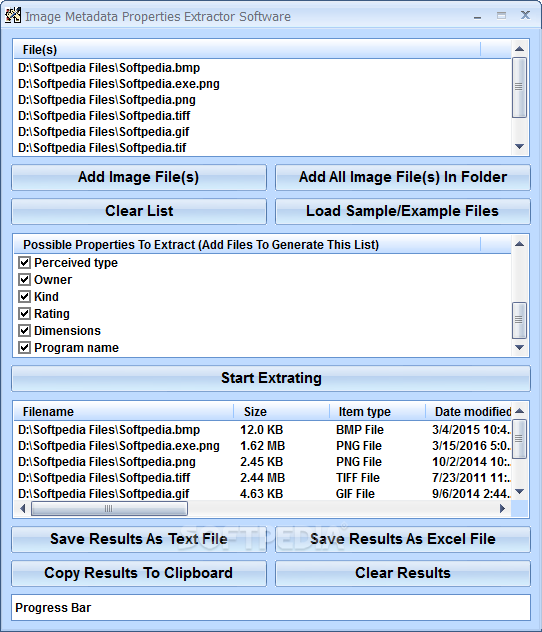Click the up arrow of properties list scrollbar
The height and width of the screenshot is (632, 542).
519,244
